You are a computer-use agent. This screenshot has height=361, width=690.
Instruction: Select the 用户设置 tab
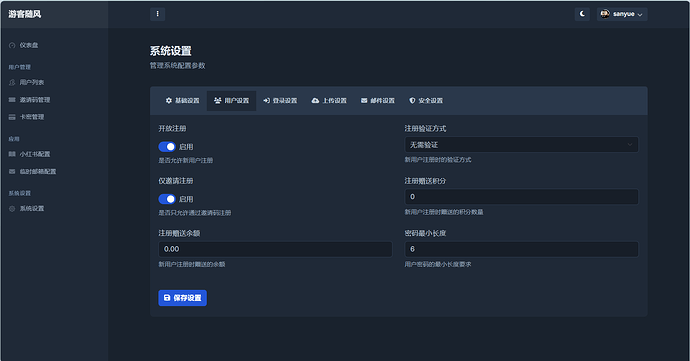(x=231, y=101)
